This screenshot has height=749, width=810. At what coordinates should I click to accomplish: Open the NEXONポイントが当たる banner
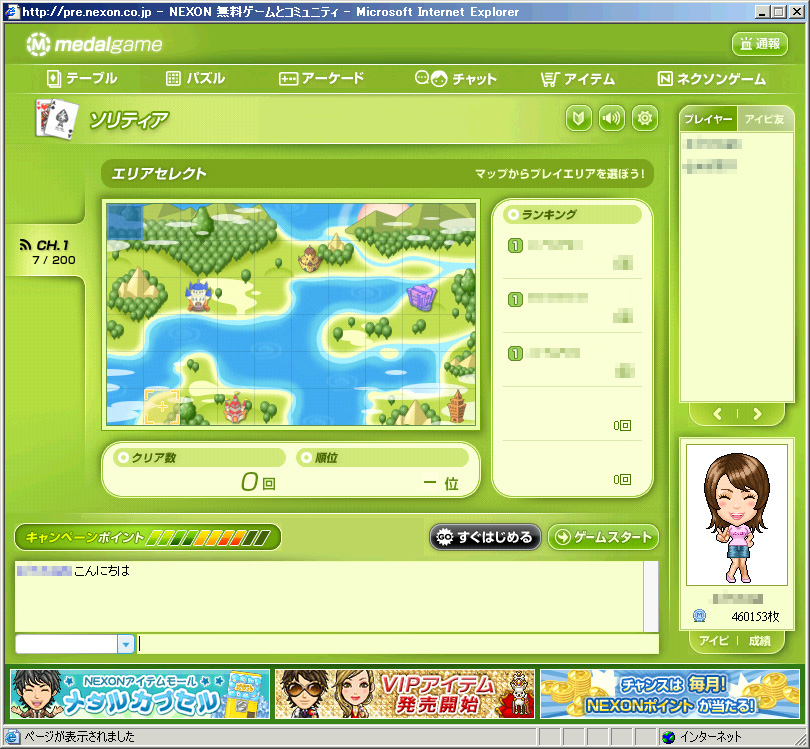coord(670,694)
